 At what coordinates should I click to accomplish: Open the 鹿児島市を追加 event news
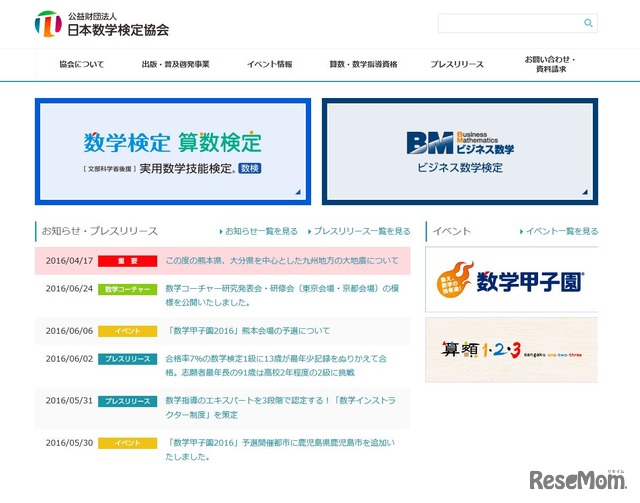pos(280,450)
